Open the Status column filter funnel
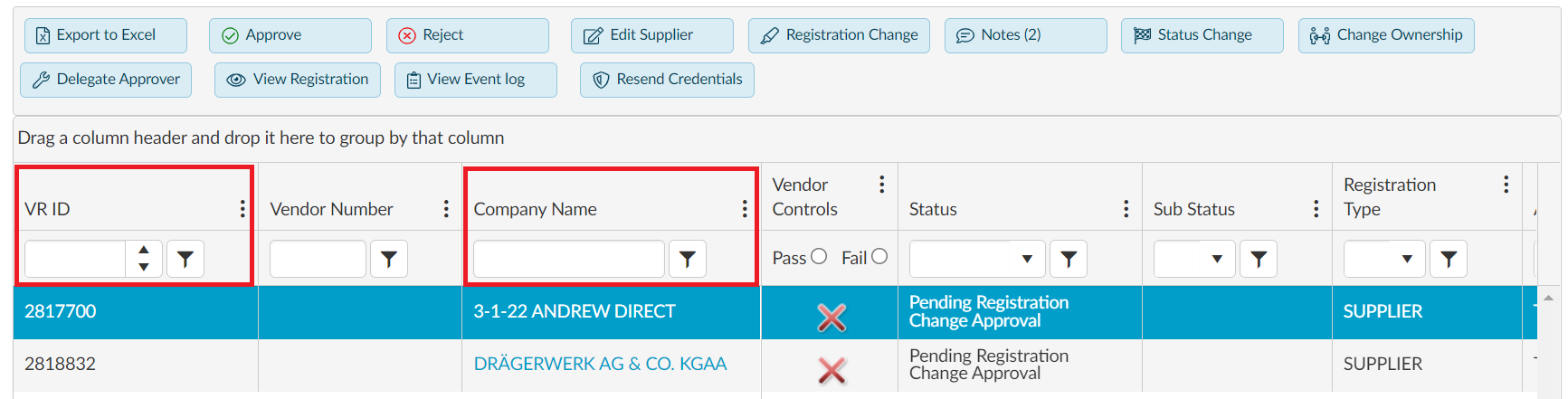1568x399 pixels. click(1069, 259)
